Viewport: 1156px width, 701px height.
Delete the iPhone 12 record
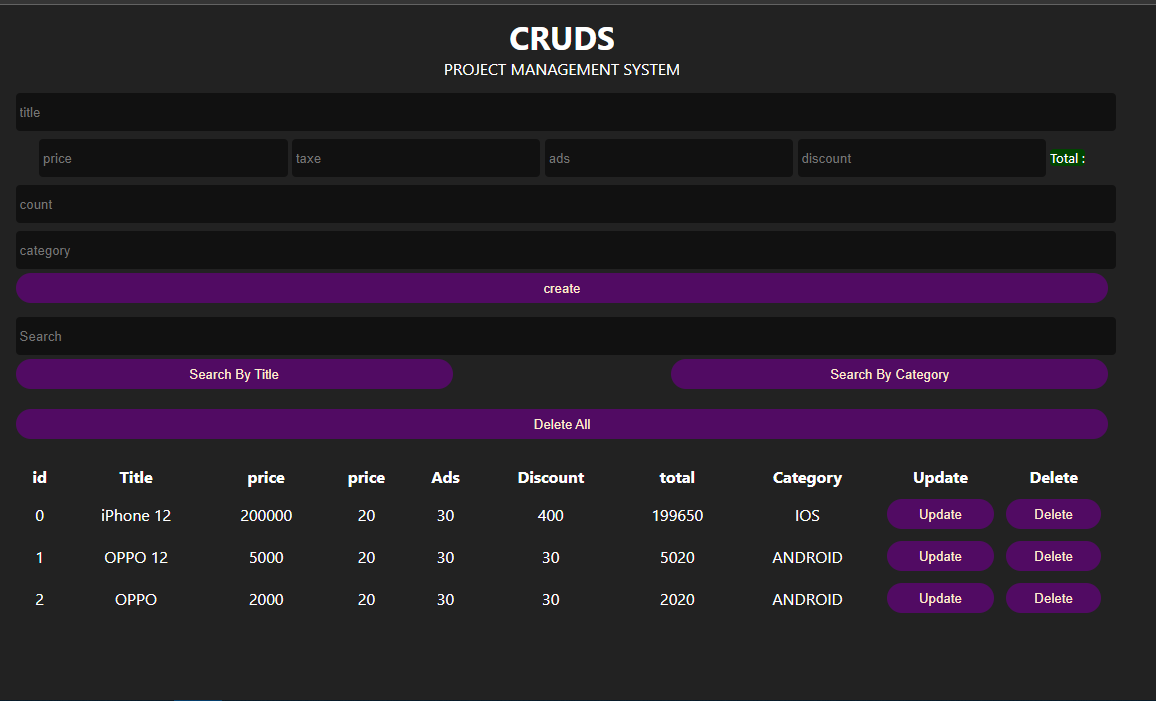1053,514
